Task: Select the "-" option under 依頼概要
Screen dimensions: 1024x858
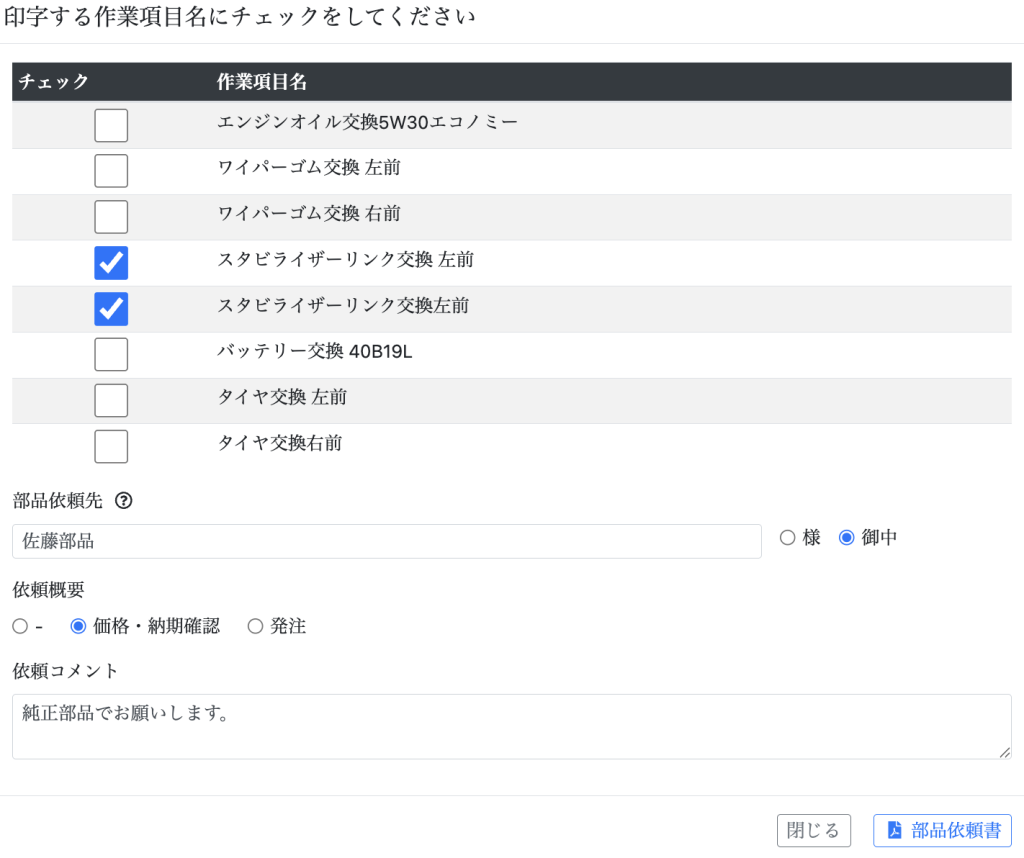Action: (x=20, y=626)
